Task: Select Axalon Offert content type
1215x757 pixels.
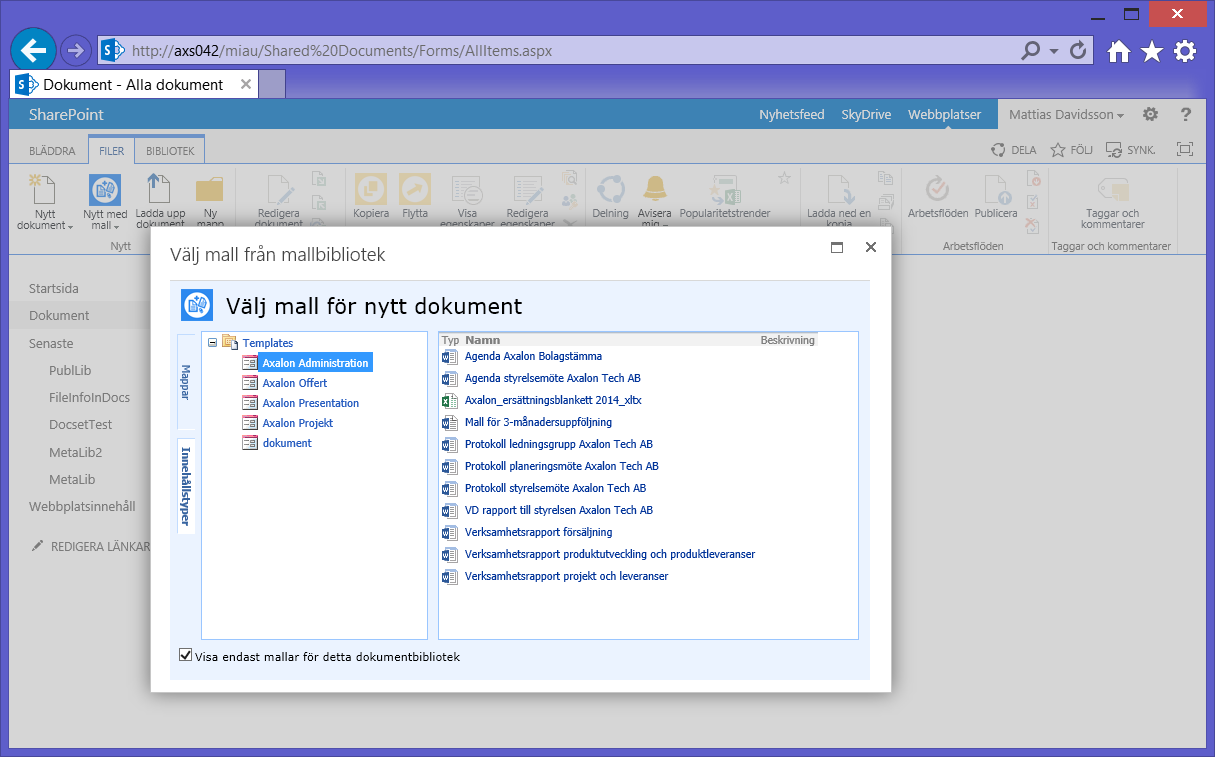Action: (295, 383)
